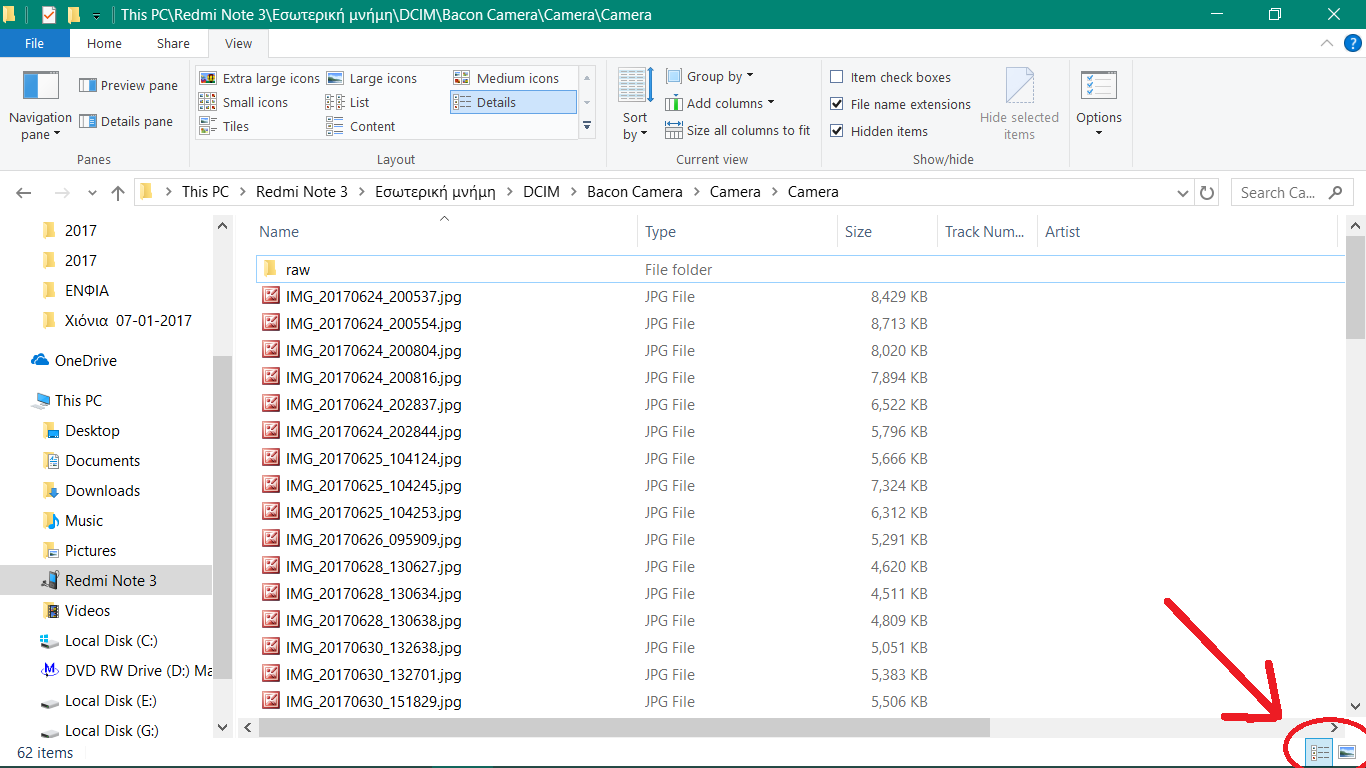Image resolution: width=1366 pixels, height=768 pixels.
Task: Click the refresh button beside address bar
Action: [x=1207, y=193]
